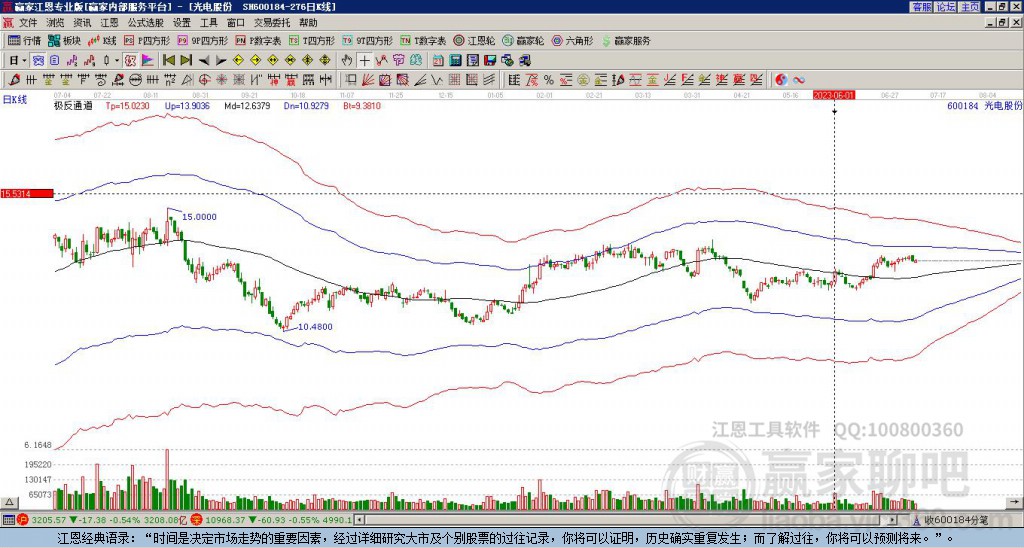Viewport: 1024px width, 548px height.
Task: Open the 9P四方形 tool
Action: coord(203,40)
